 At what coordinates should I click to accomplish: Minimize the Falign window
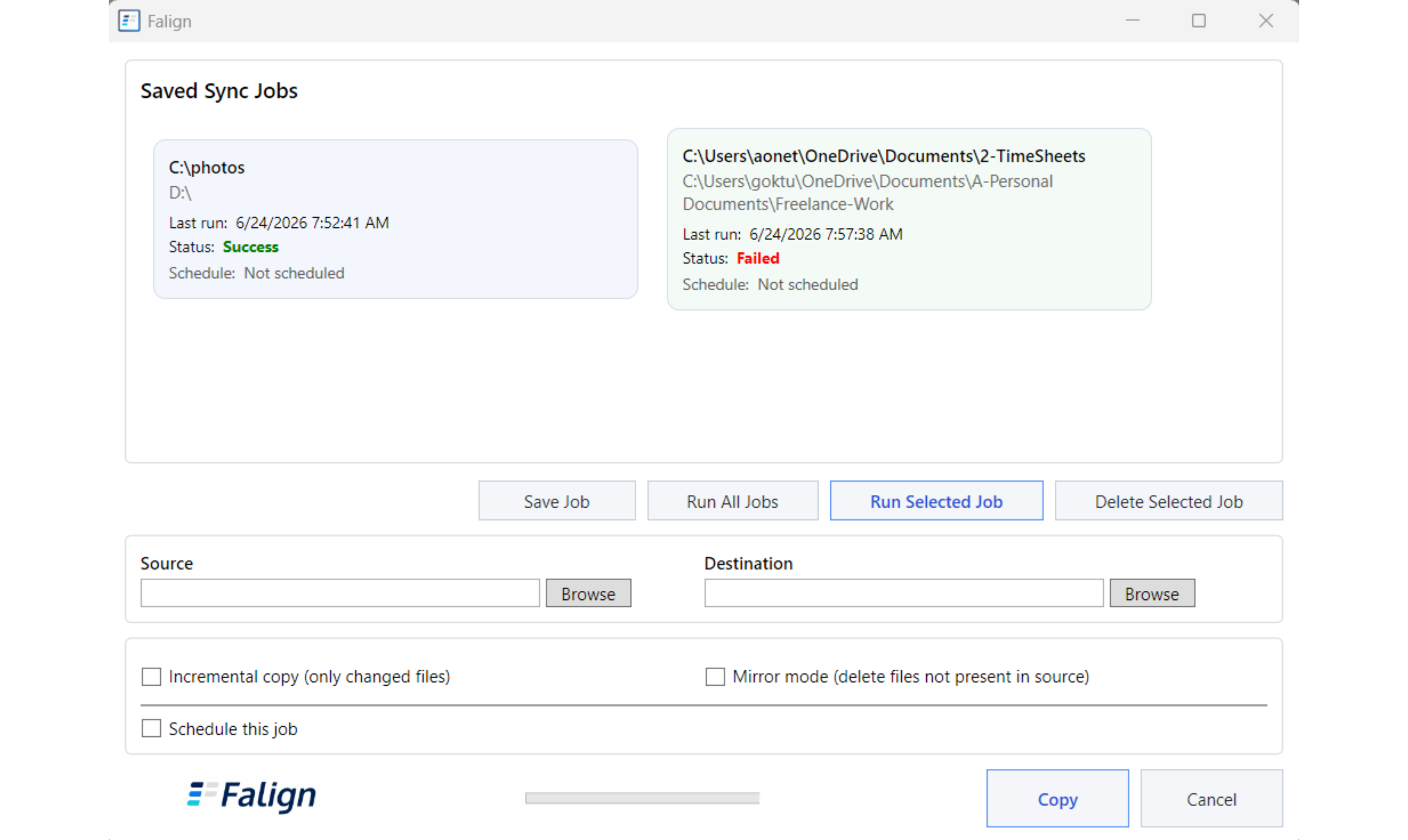(x=1132, y=21)
